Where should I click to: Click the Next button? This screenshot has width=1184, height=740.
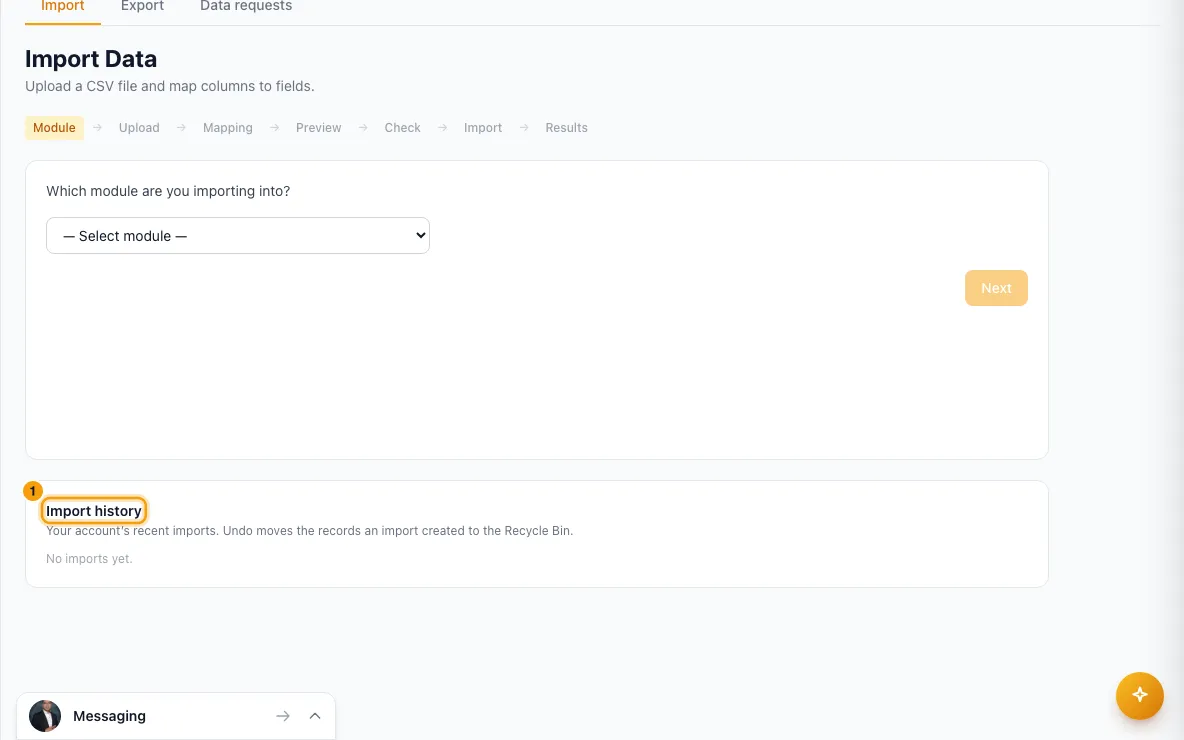click(x=996, y=288)
